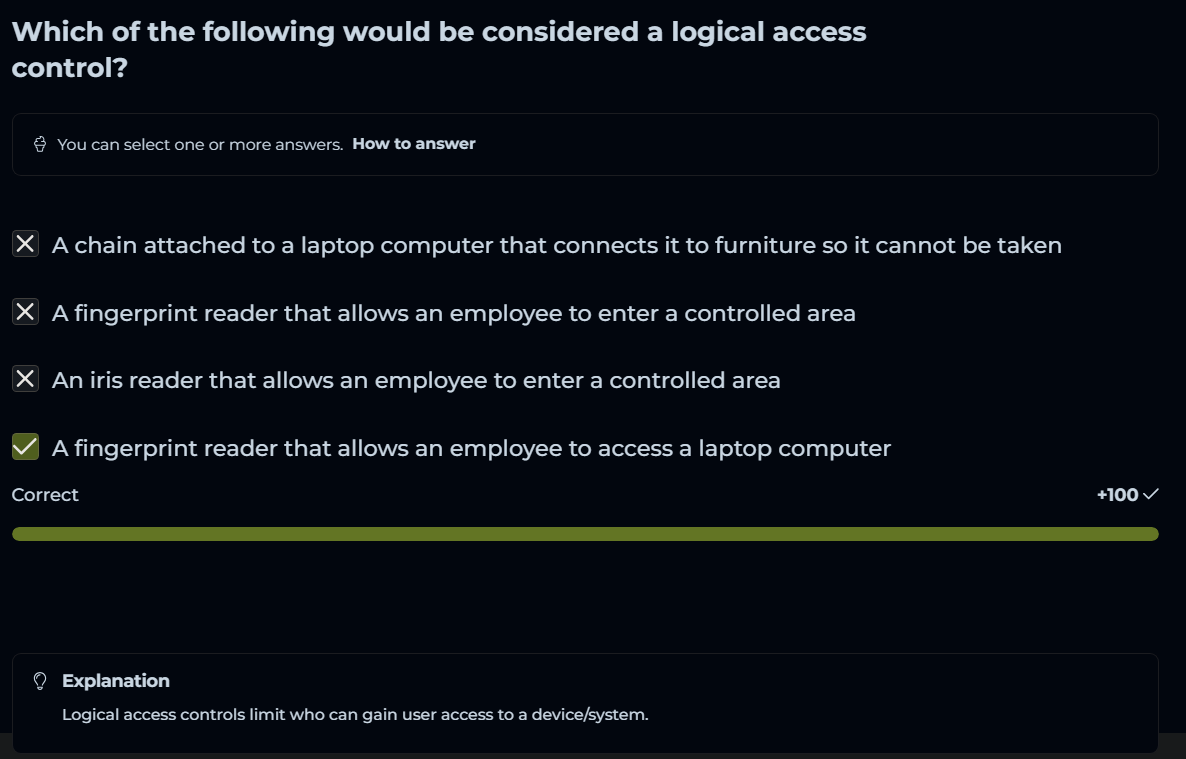Select the answer text about the laptop chain

pos(556,245)
